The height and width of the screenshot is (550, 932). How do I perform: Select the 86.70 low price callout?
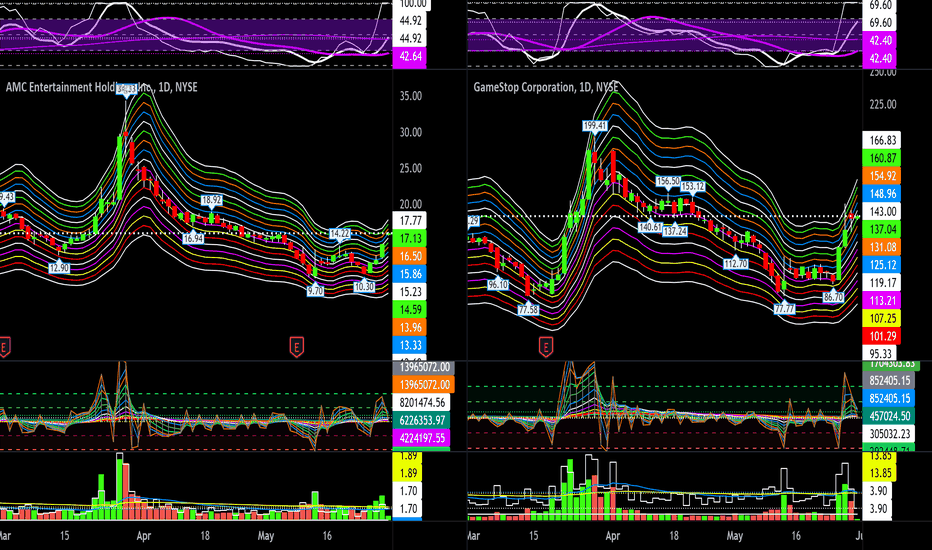[x=833, y=297]
